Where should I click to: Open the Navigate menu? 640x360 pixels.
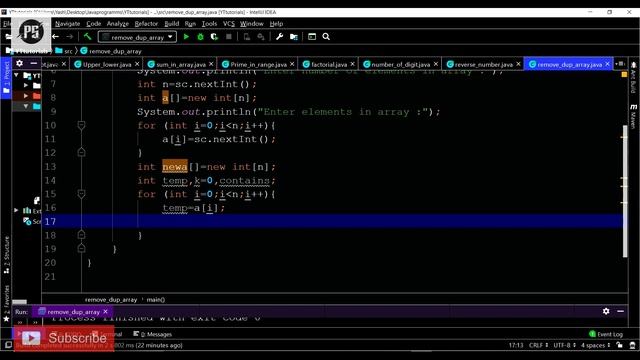pyautogui.click(x=67, y=24)
